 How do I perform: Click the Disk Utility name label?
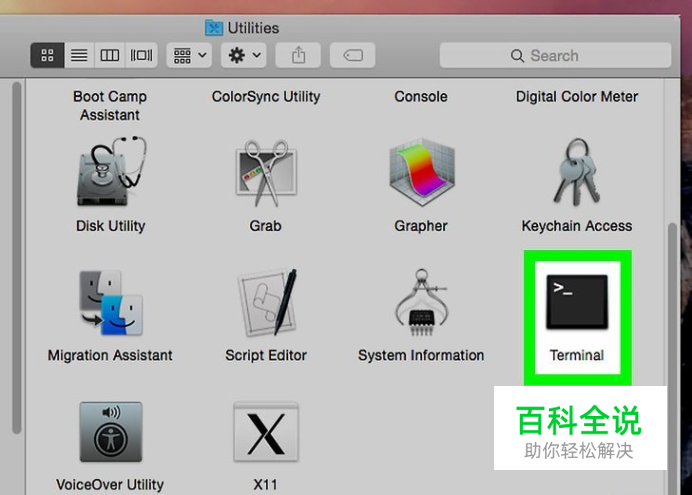coord(111,226)
